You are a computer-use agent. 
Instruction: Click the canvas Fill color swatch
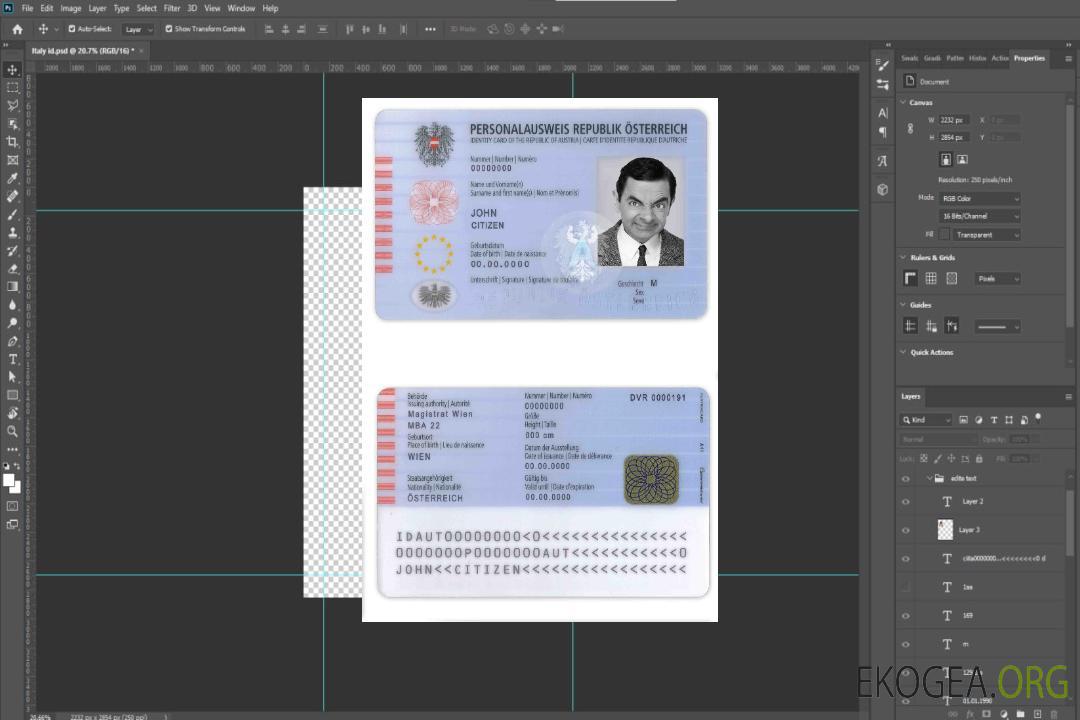pos(946,235)
